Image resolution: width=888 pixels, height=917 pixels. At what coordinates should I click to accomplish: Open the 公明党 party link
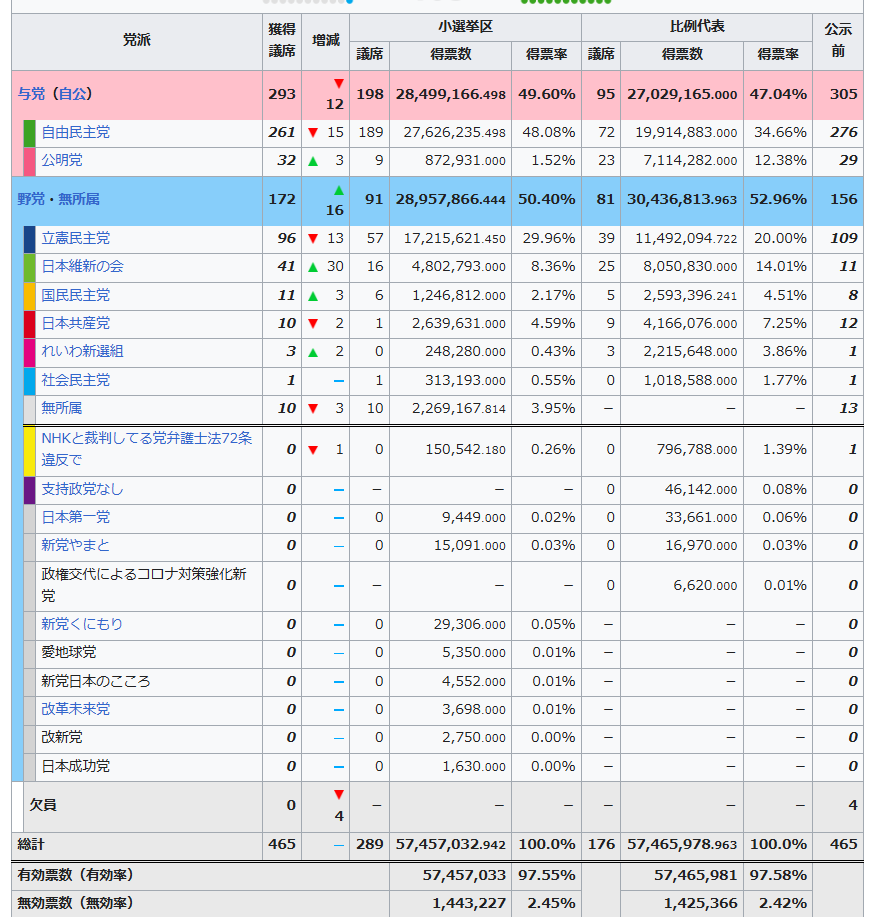[61, 160]
